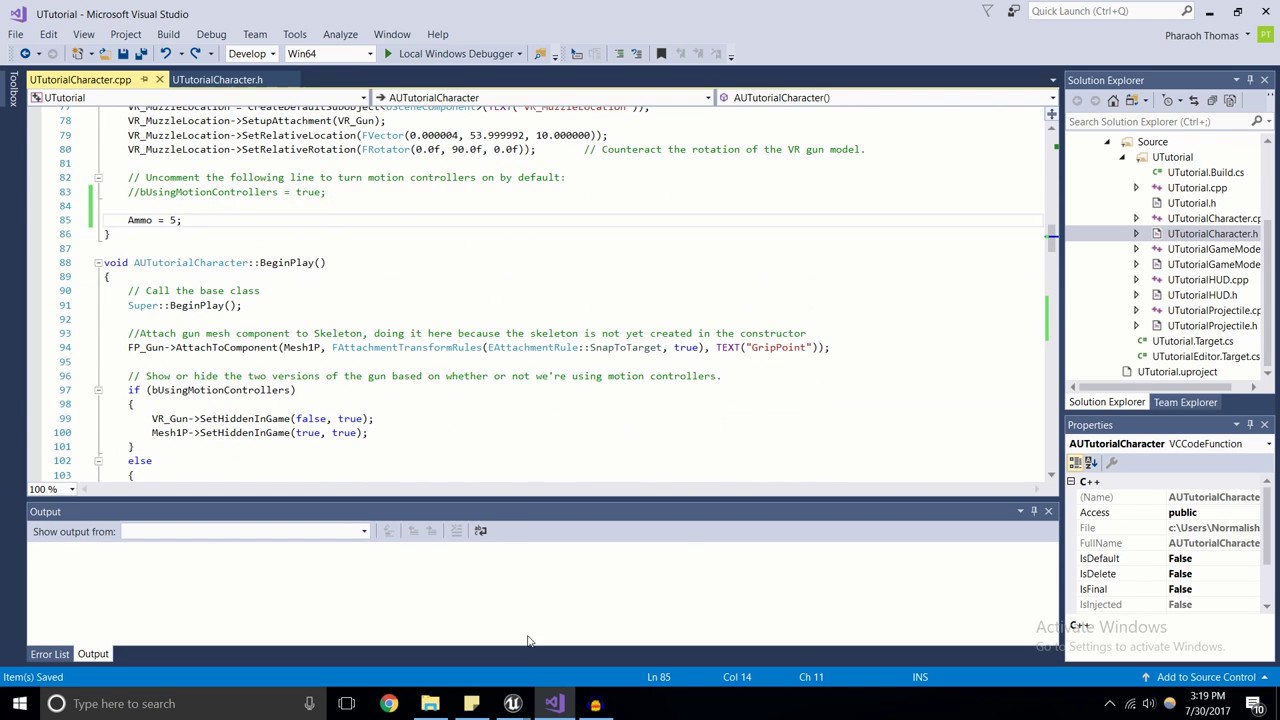Click the Navigate Backward arrow icon
Screen dimensions: 1280x720
pyautogui.click(x=24, y=54)
